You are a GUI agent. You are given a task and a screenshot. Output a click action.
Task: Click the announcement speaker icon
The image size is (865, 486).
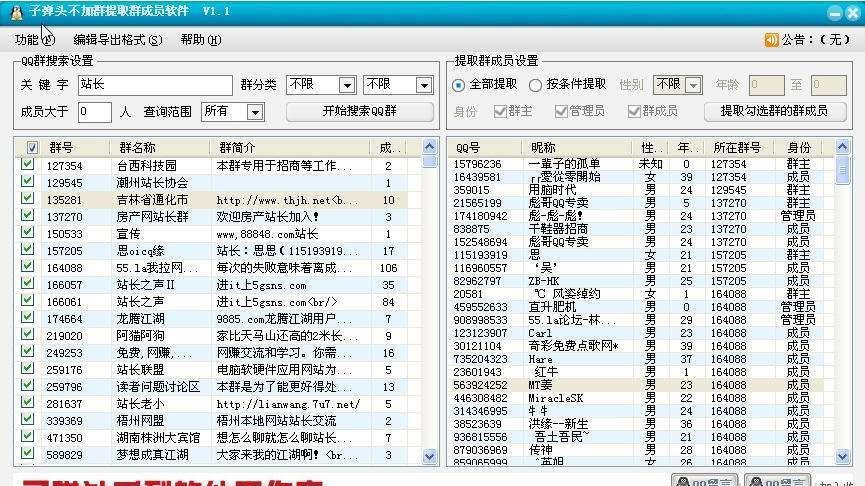click(771, 40)
